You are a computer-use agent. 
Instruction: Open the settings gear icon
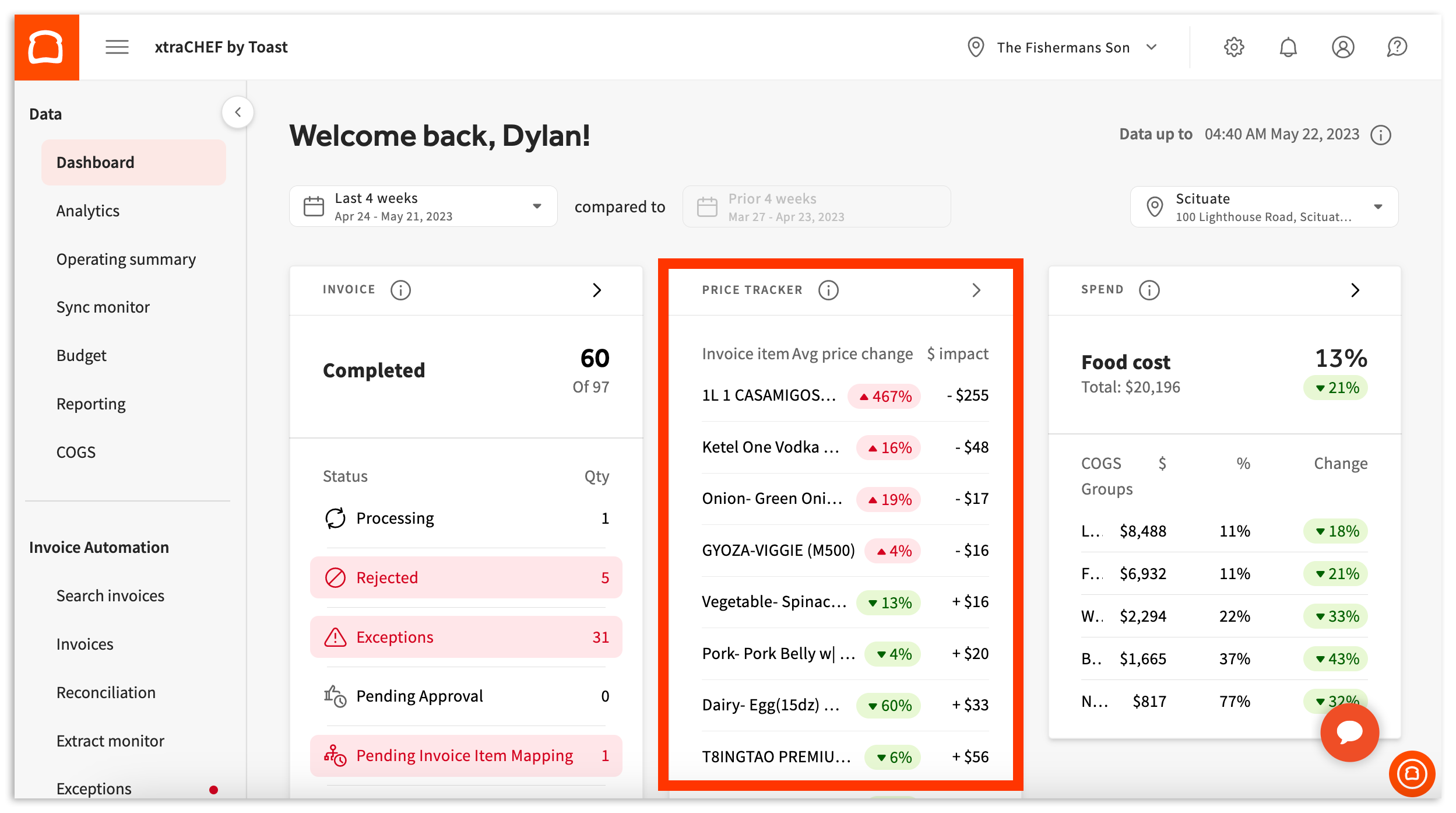(x=1234, y=47)
